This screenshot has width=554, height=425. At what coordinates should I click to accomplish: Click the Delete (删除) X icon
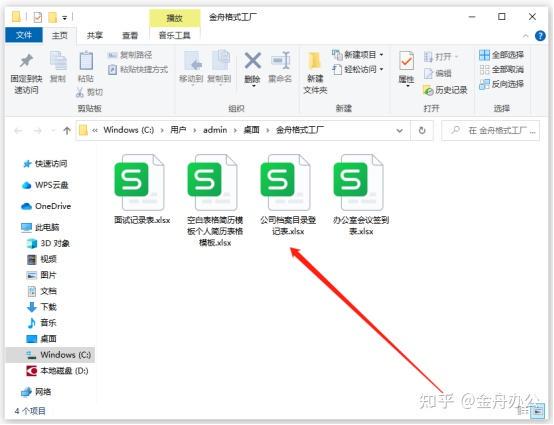point(253,61)
